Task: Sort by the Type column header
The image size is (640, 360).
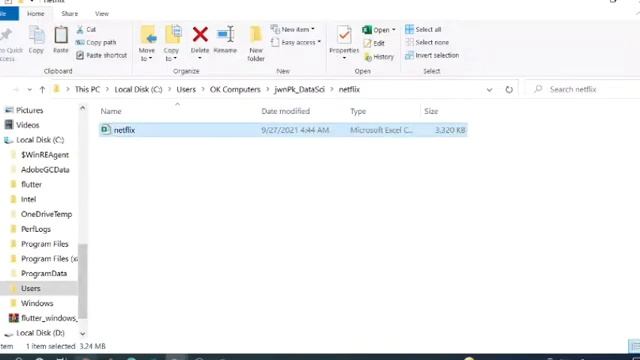Action: point(358,111)
